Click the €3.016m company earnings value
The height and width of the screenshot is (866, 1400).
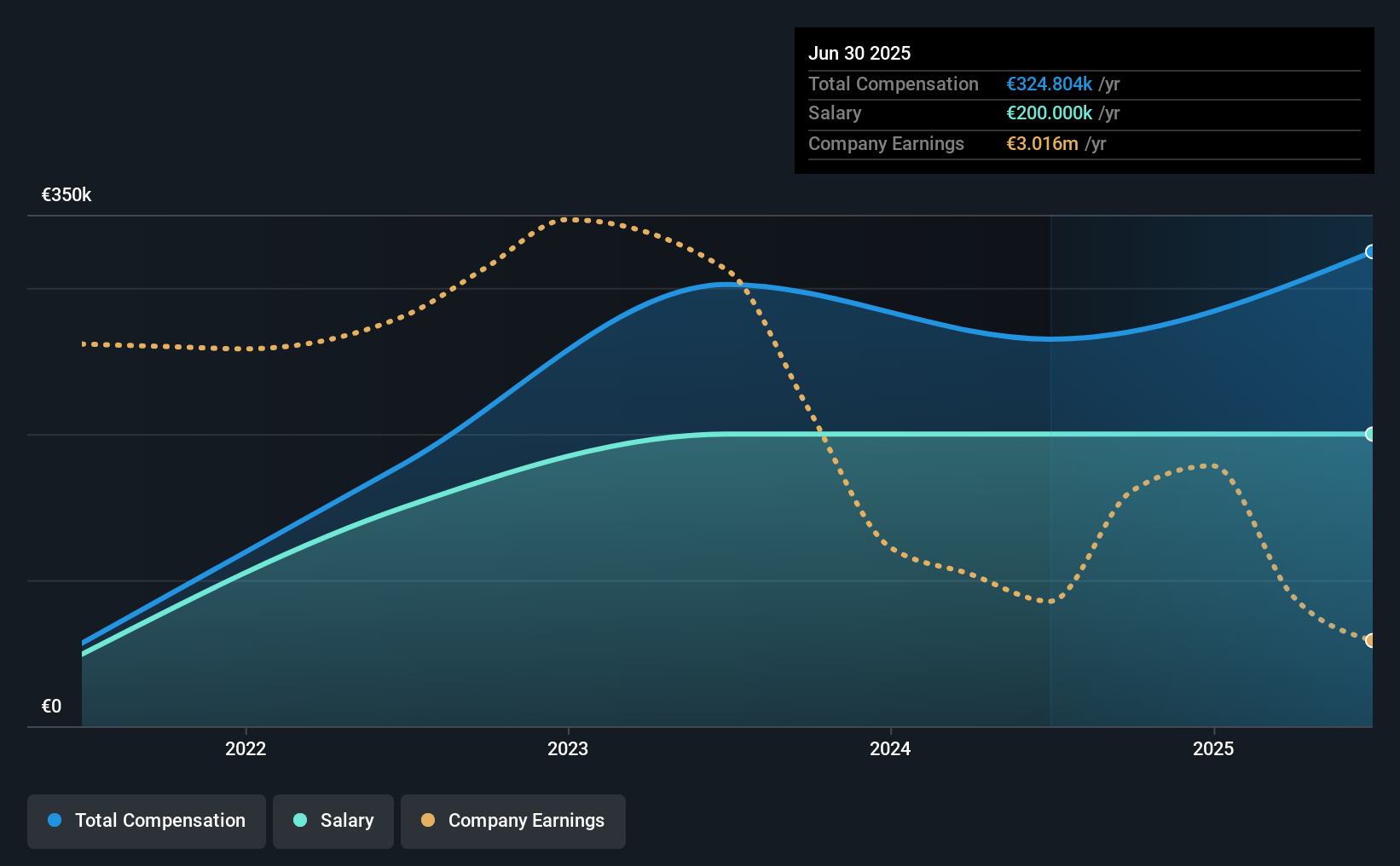pyautogui.click(x=1042, y=143)
